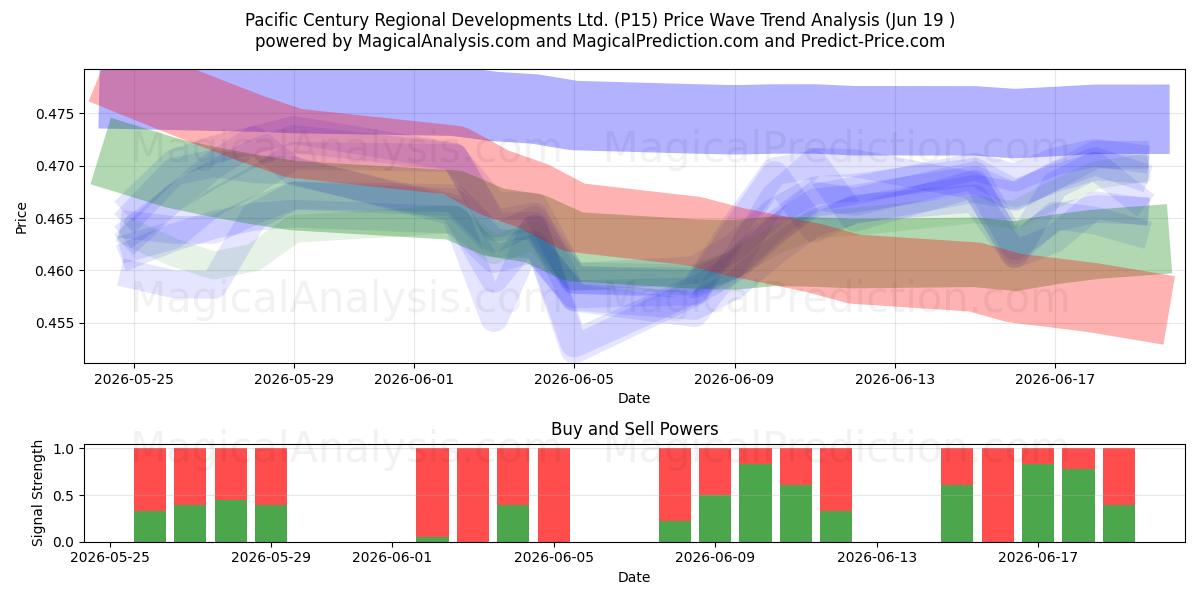Click the 2026-05-25 date tick on price chart
The image size is (1200, 600).
134,379
